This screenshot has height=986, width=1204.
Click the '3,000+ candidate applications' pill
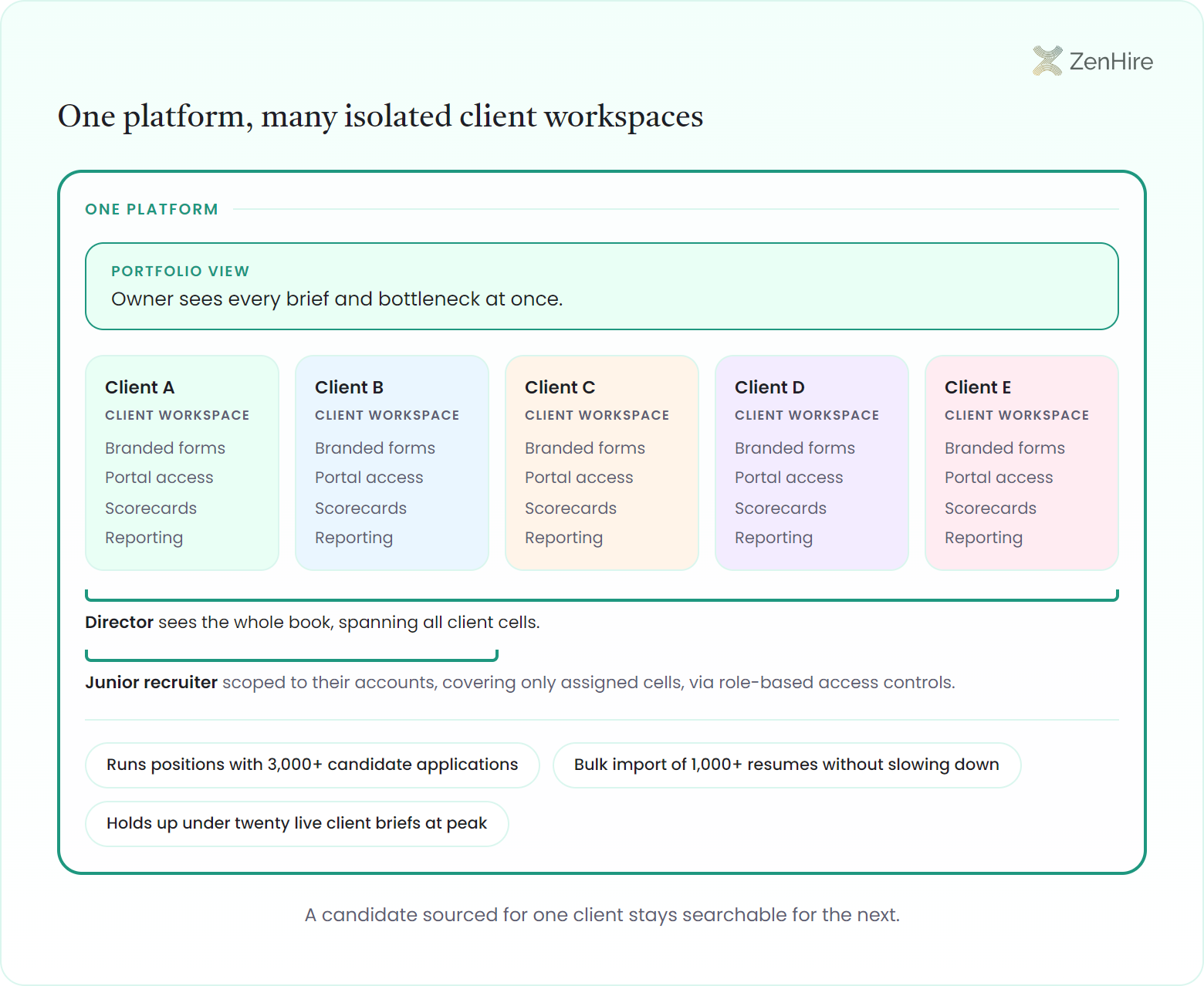(x=313, y=765)
